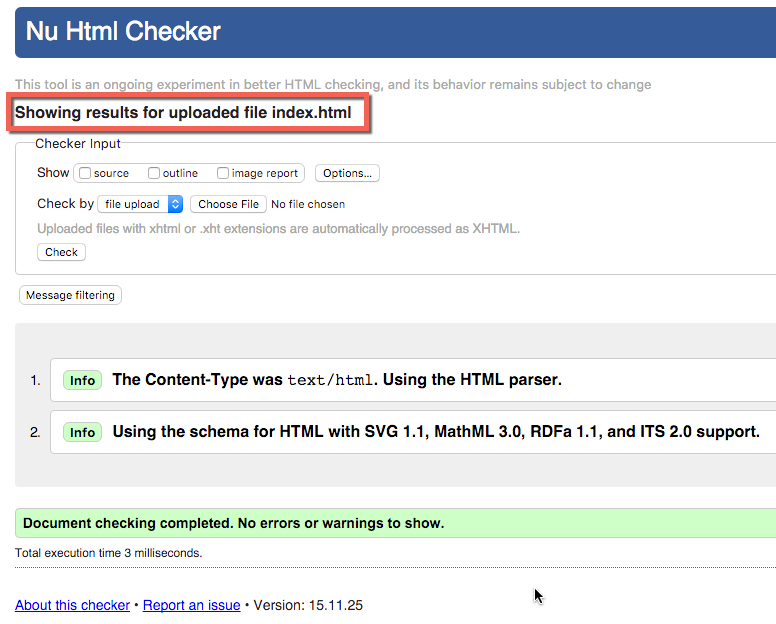The image size is (776, 624).
Task: Check the image report option
Action: pos(223,173)
